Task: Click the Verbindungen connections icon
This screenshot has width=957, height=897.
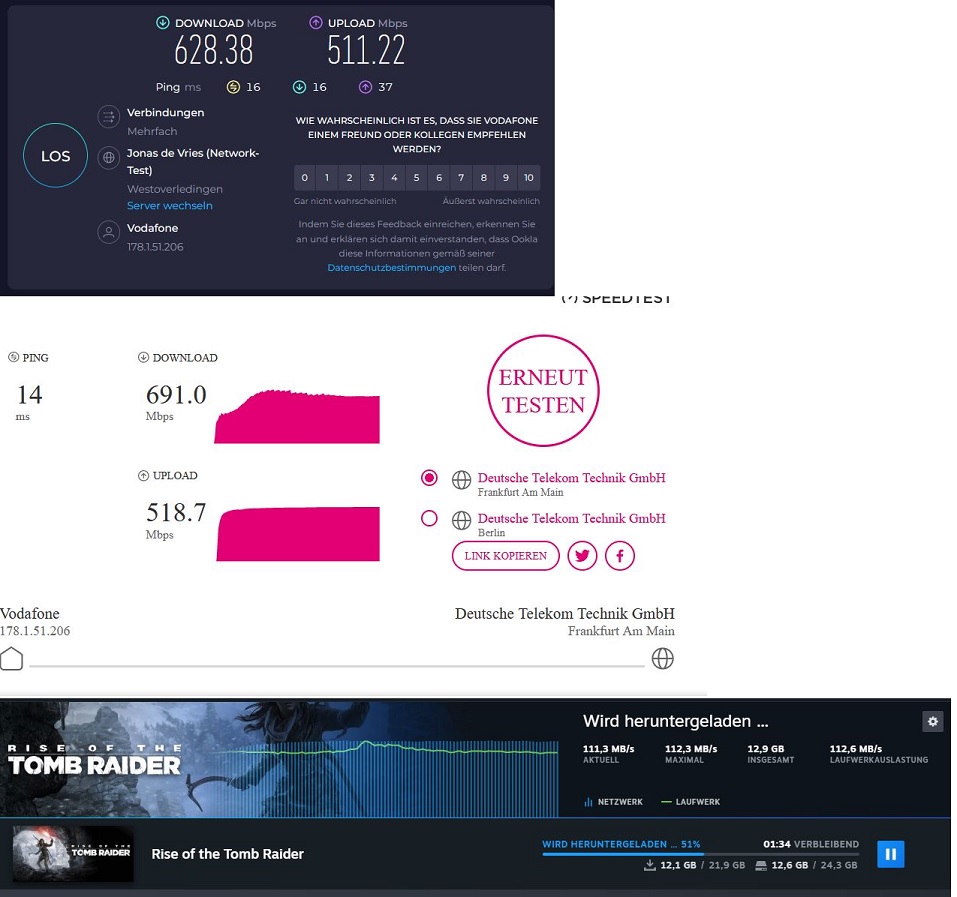Action: point(109,117)
